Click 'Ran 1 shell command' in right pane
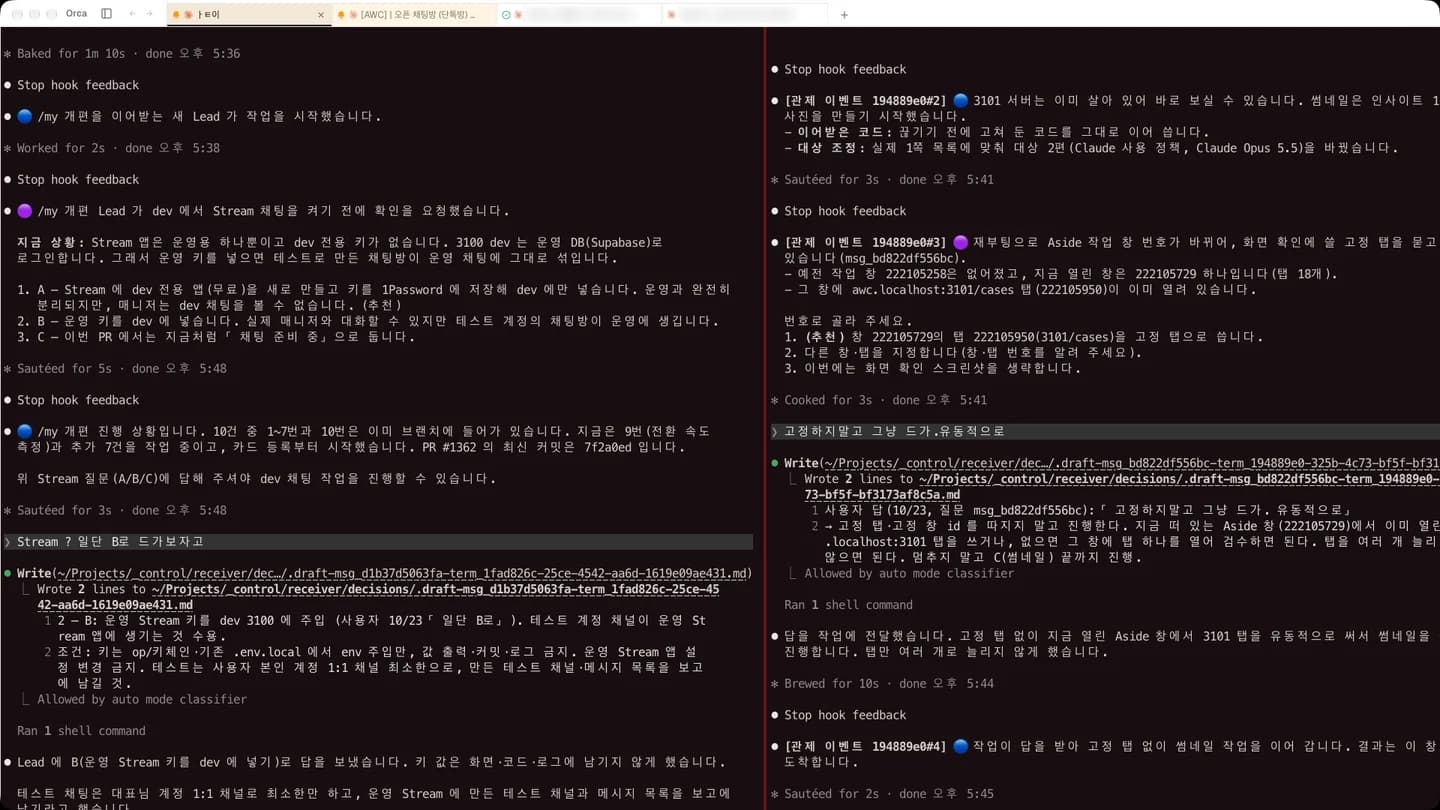Screen dimensions: 1440x810 pos(848,605)
